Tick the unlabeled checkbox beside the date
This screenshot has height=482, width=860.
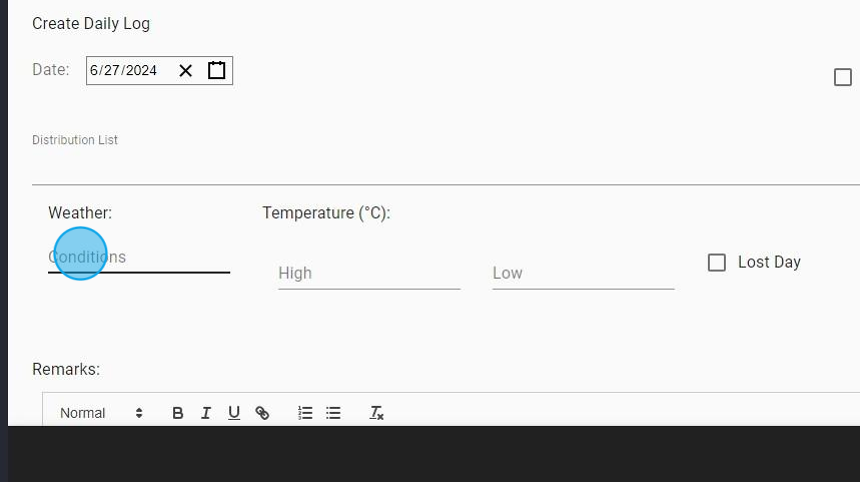click(843, 77)
